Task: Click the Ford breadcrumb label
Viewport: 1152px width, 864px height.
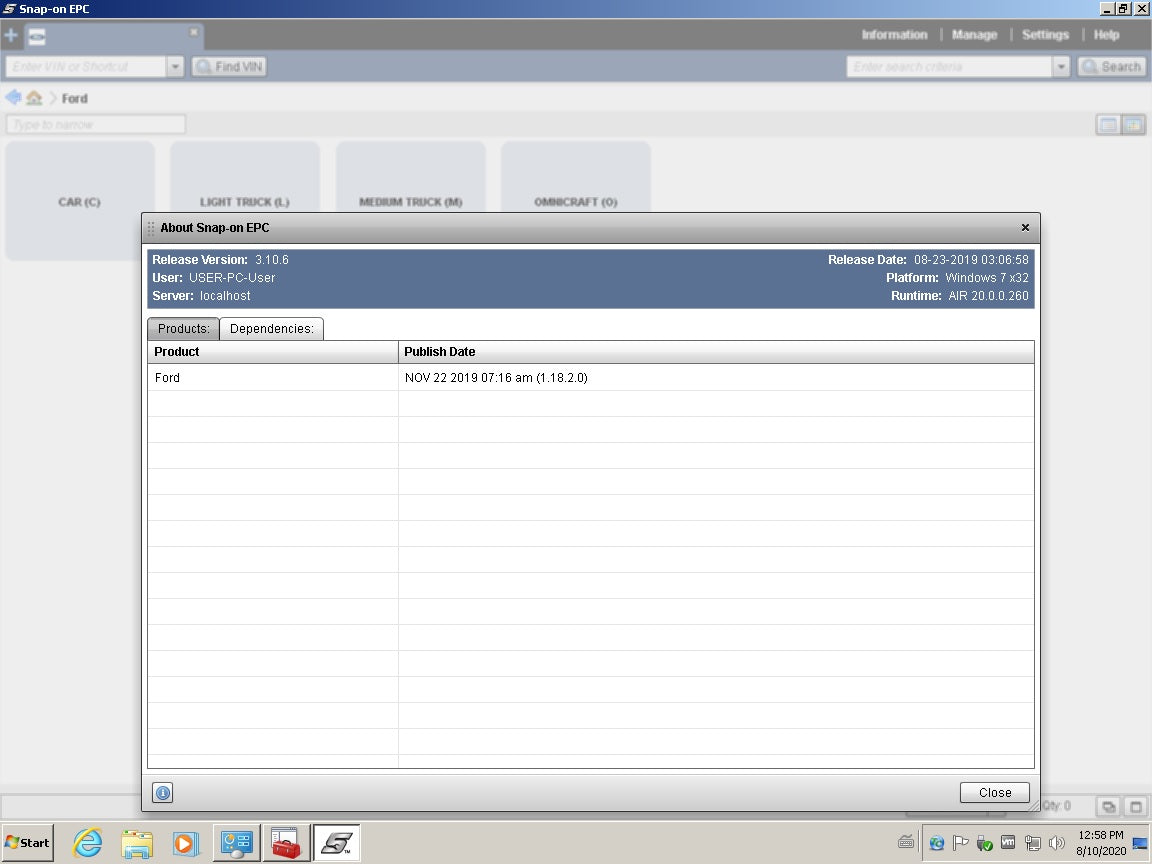Action: (74, 98)
